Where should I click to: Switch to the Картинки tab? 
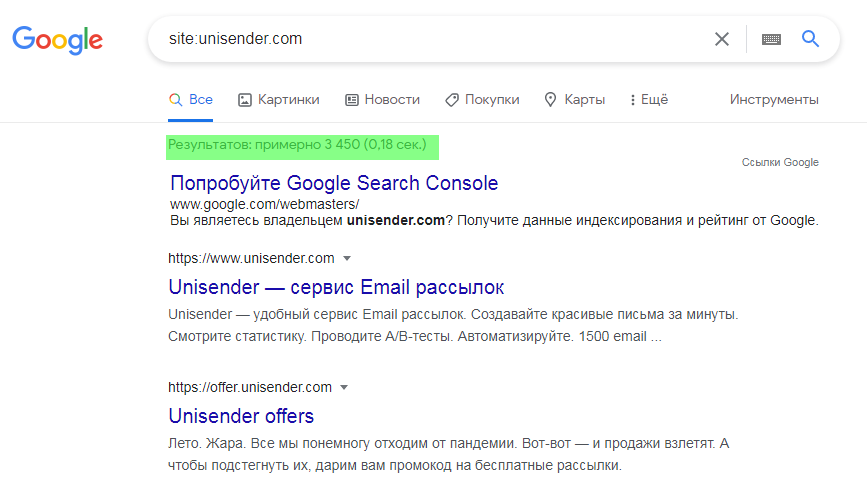point(279,100)
